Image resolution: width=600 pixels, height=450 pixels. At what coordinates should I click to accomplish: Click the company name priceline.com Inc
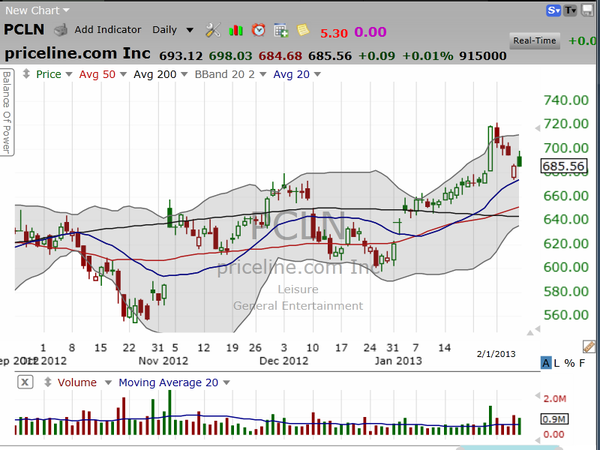77,53
